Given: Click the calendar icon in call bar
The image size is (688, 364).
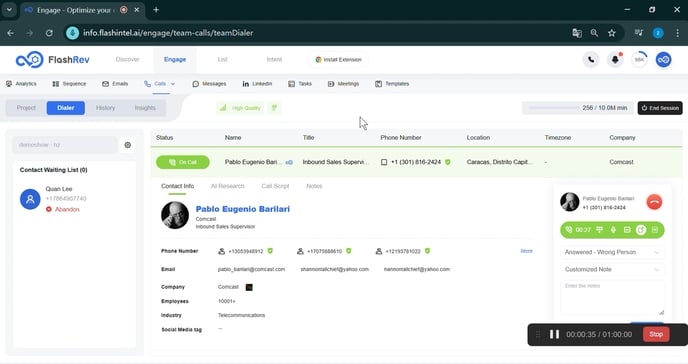Looking at the screenshot, I should click(x=627, y=230).
